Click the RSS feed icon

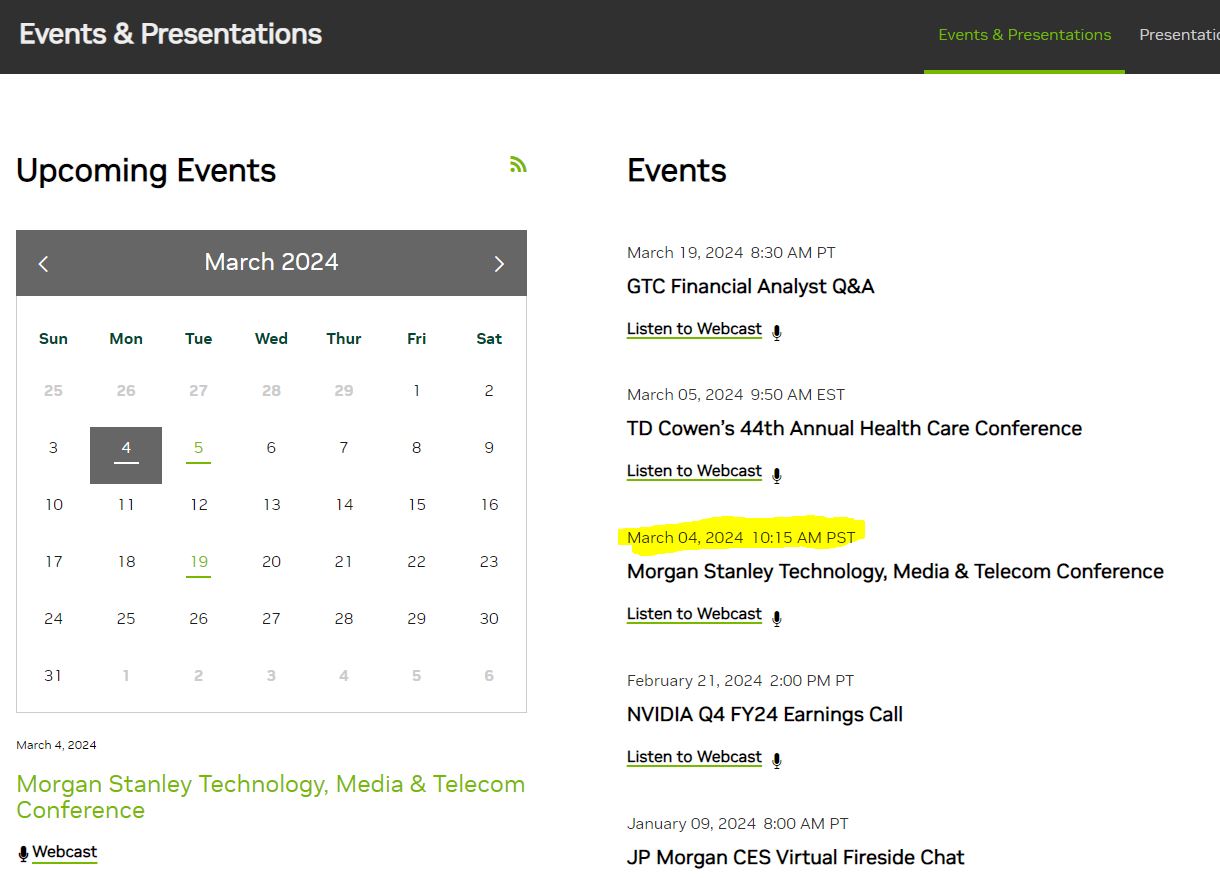click(517, 165)
